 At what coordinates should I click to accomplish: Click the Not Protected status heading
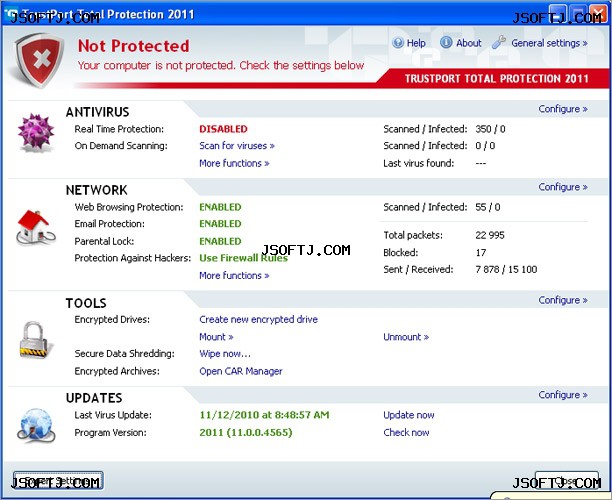tap(133, 46)
